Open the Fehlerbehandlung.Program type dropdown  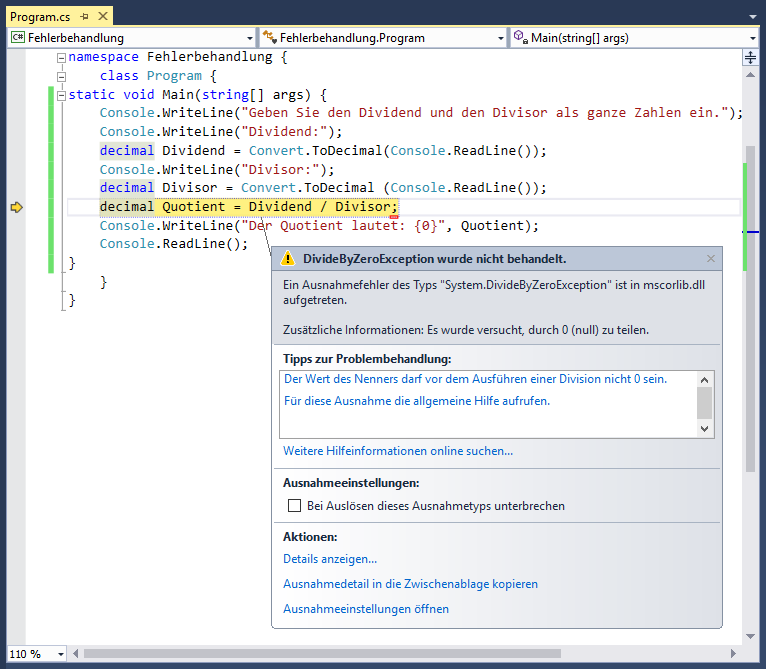point(501,38)
